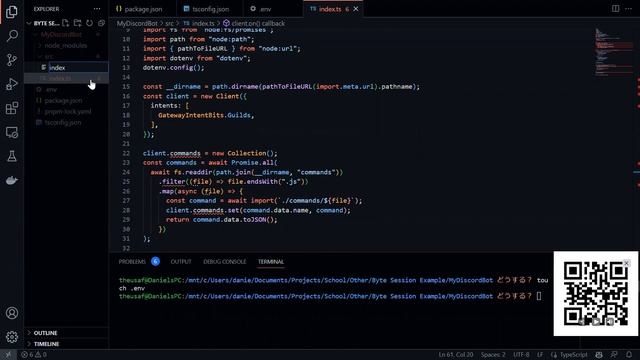Viewport: 640px width, 360px height.
Task: Click the Copilot status icon in status bar
Action: pos(599,355)
